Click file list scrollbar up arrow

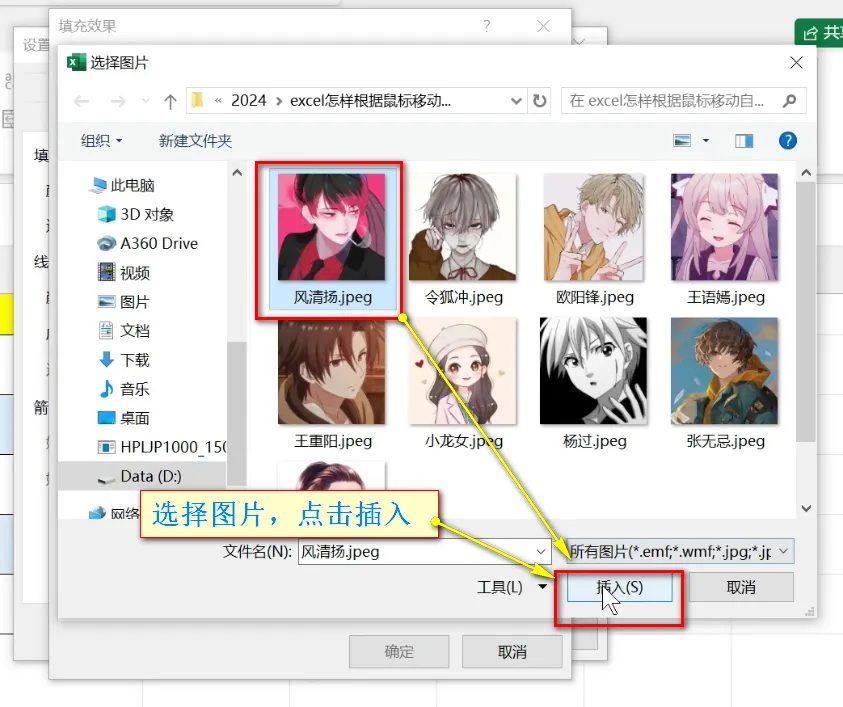(806, 173)
